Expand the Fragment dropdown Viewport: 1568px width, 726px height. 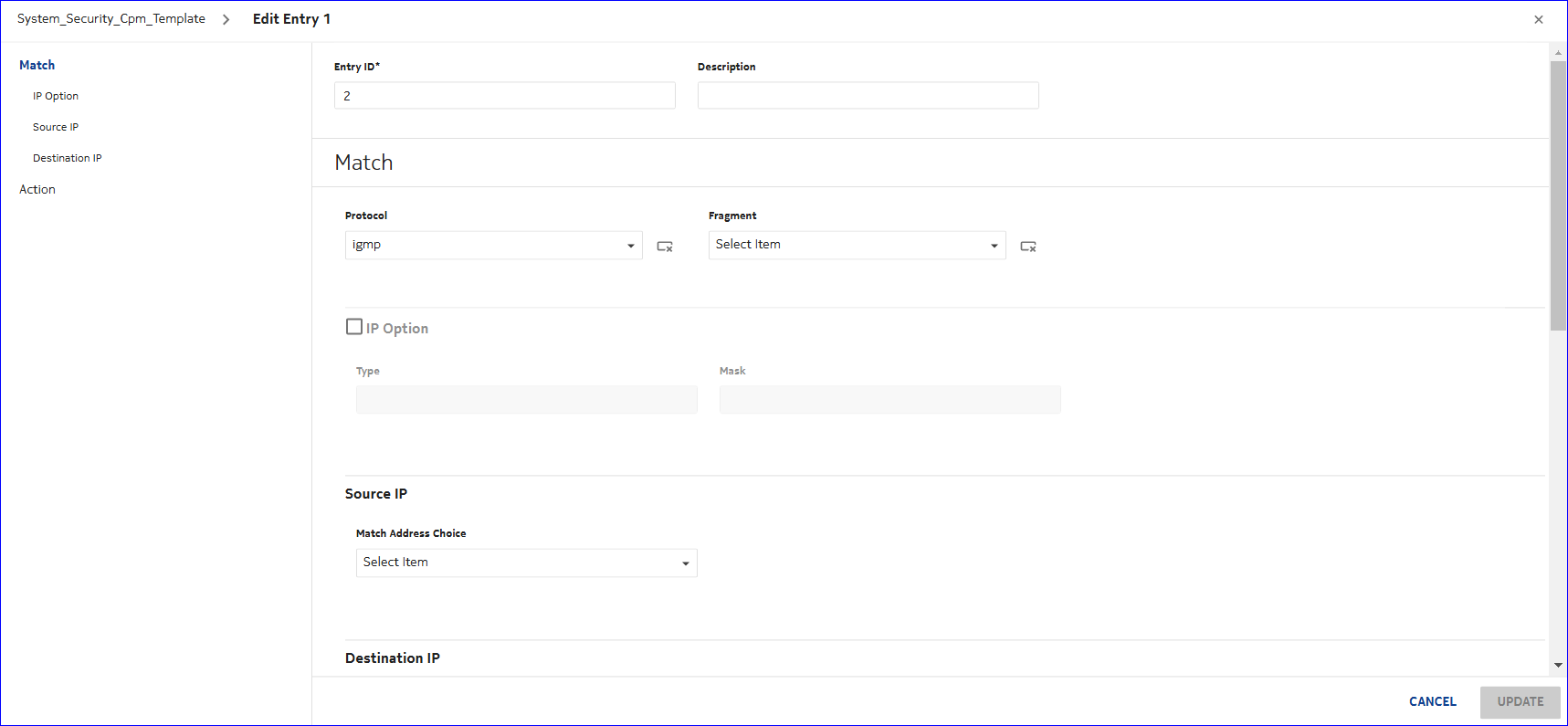[x=857, y=245]
